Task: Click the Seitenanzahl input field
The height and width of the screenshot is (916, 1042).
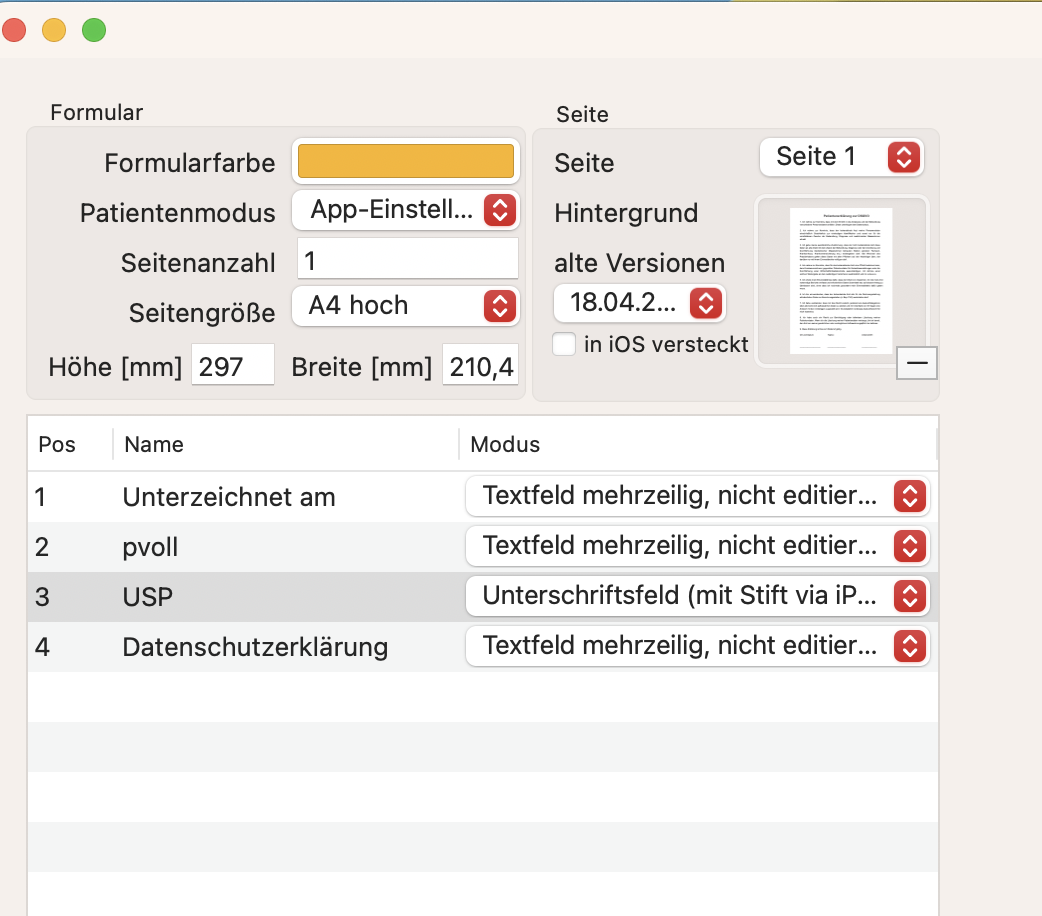Action: pyautogui.click(x=407, y=259)
